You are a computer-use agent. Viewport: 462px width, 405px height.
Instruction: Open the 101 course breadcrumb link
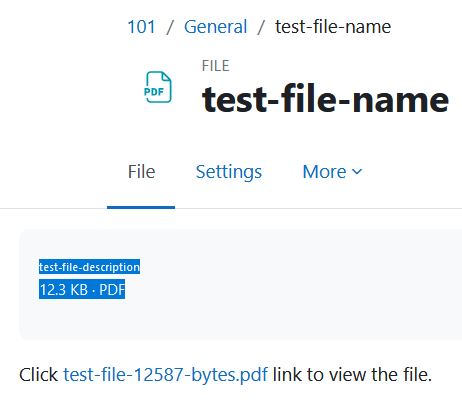click(x=141, y=27)
